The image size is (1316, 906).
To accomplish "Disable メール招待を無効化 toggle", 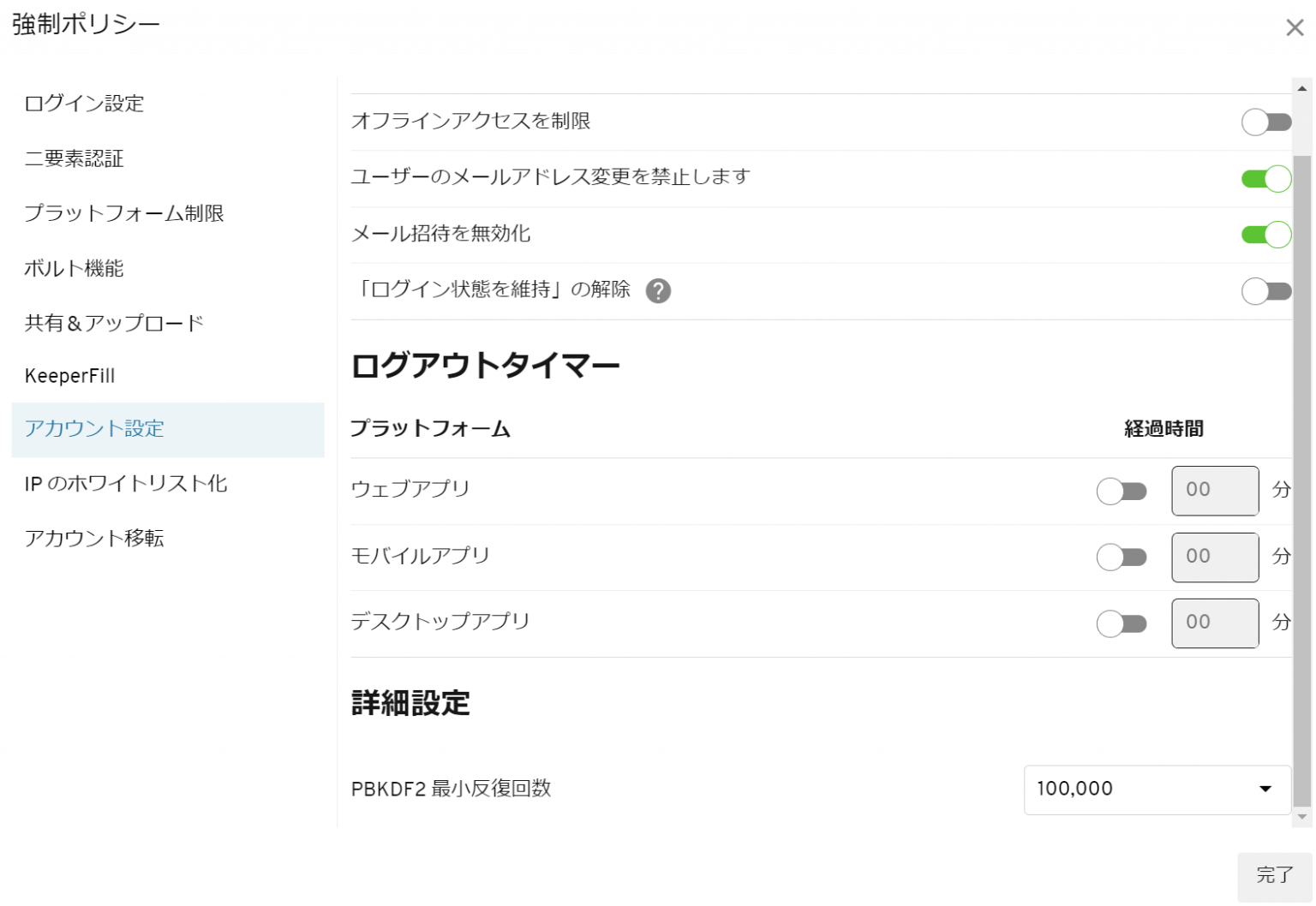I will [x=1266, y=234].
